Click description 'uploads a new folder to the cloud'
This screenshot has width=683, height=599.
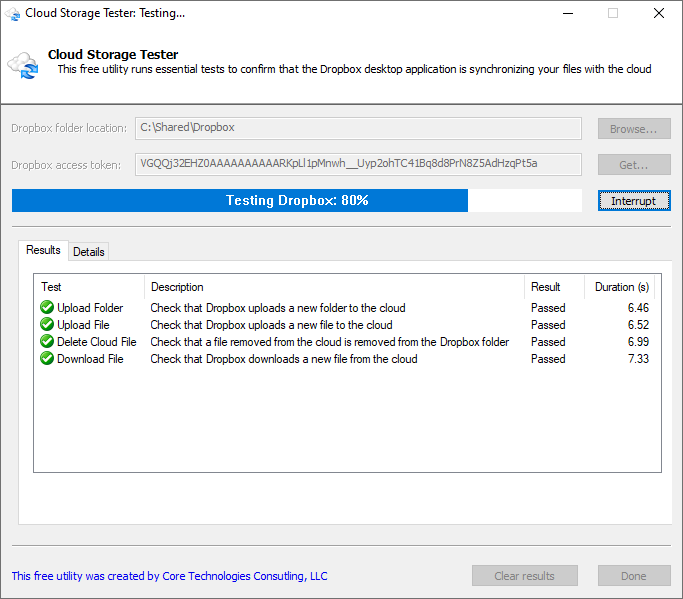(327, 308)
